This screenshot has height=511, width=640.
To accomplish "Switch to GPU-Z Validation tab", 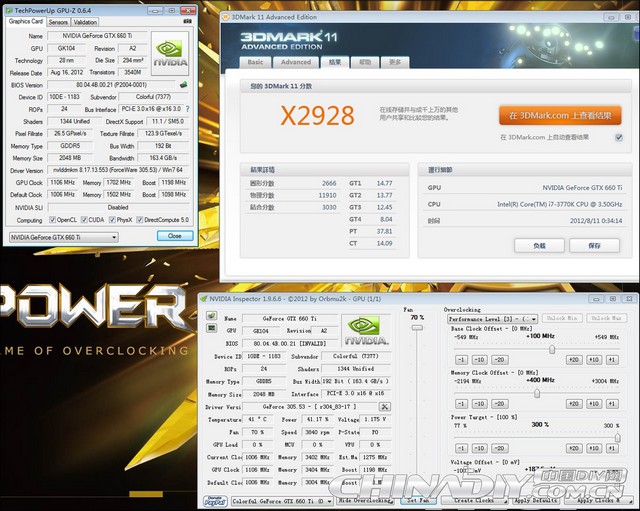I will point(85,22).
